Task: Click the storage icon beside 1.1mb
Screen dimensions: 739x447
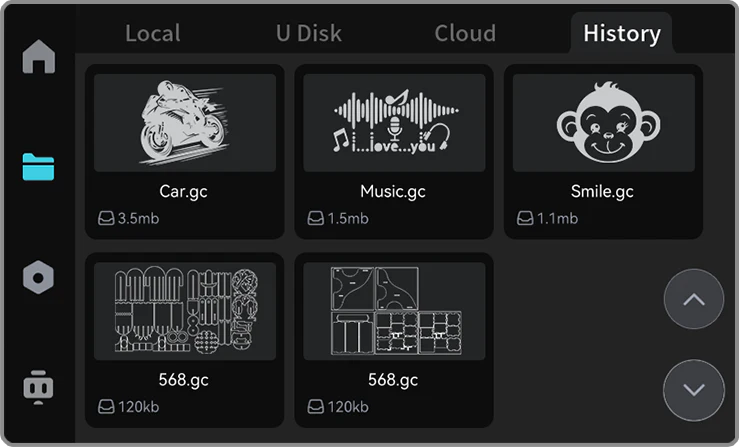Action: [x=525, y=218]
